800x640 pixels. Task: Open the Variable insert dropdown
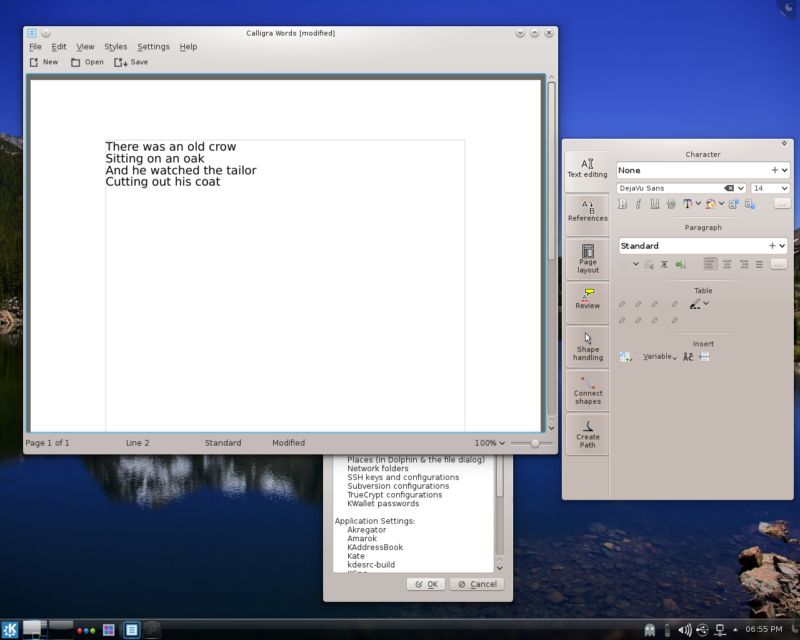(660, 357)
